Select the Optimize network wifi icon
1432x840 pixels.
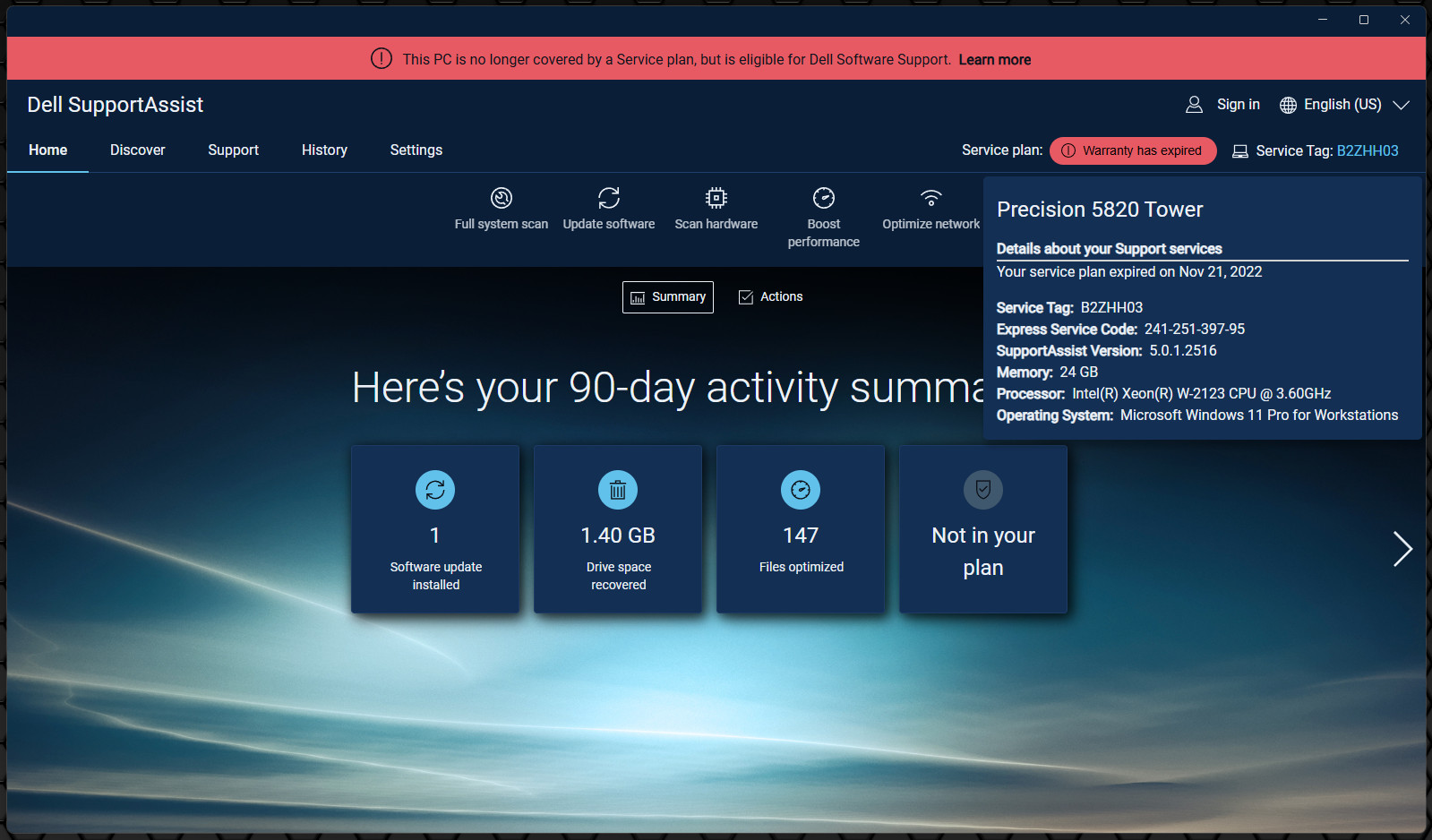click(x=931, y=197)
